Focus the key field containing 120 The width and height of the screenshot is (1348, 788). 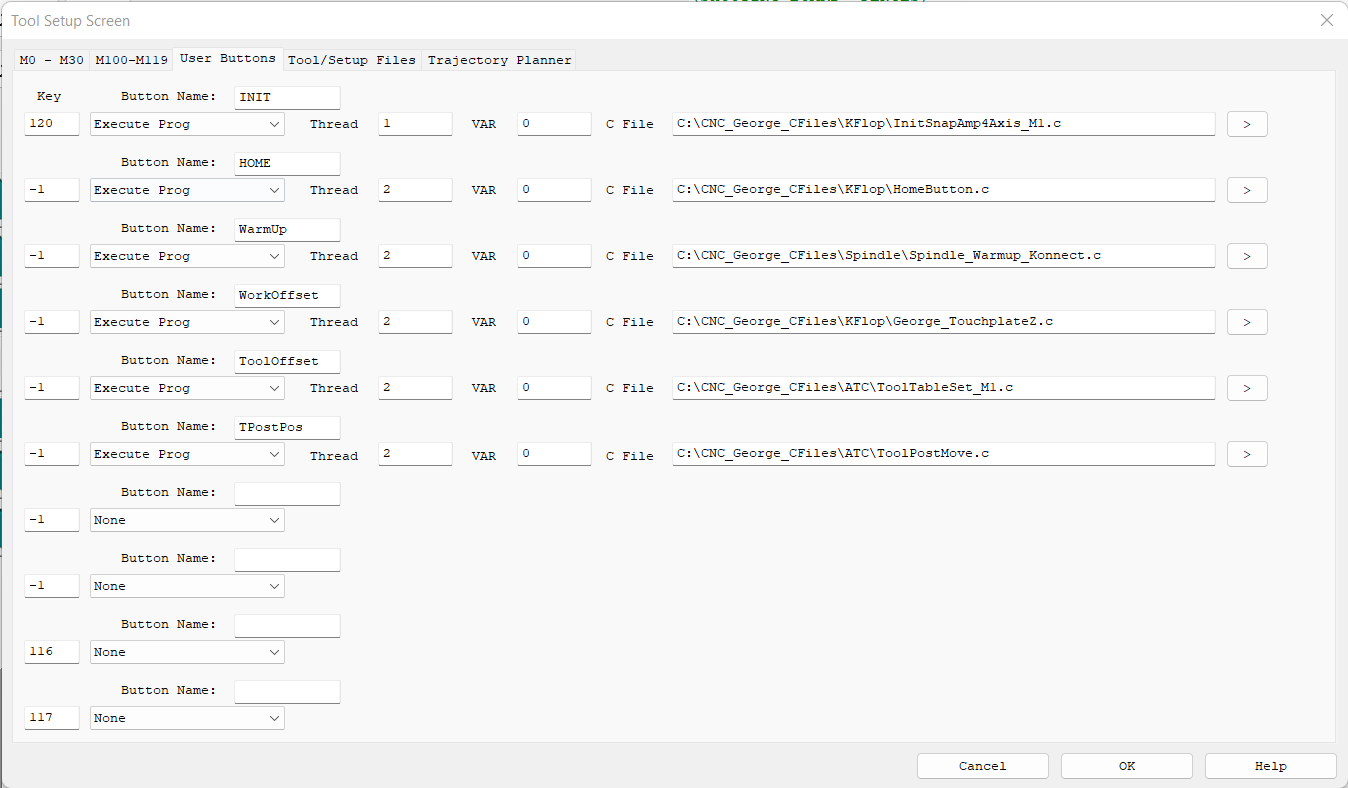pos(51,124)
